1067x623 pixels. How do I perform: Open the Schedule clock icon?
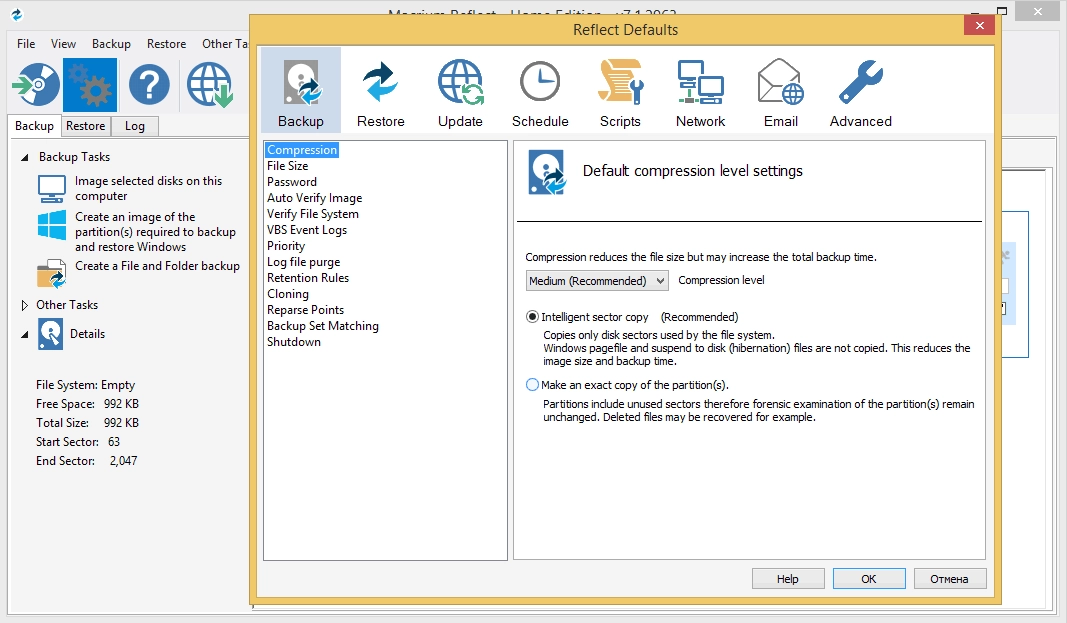(x=540, y=82)
